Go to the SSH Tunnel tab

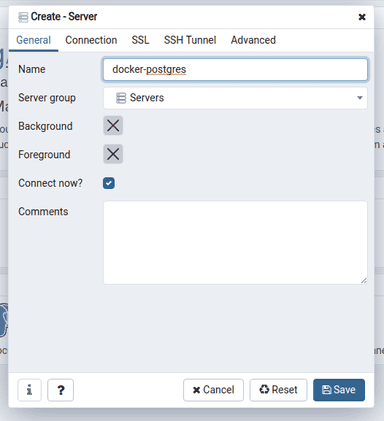click(x=190, y=40)
